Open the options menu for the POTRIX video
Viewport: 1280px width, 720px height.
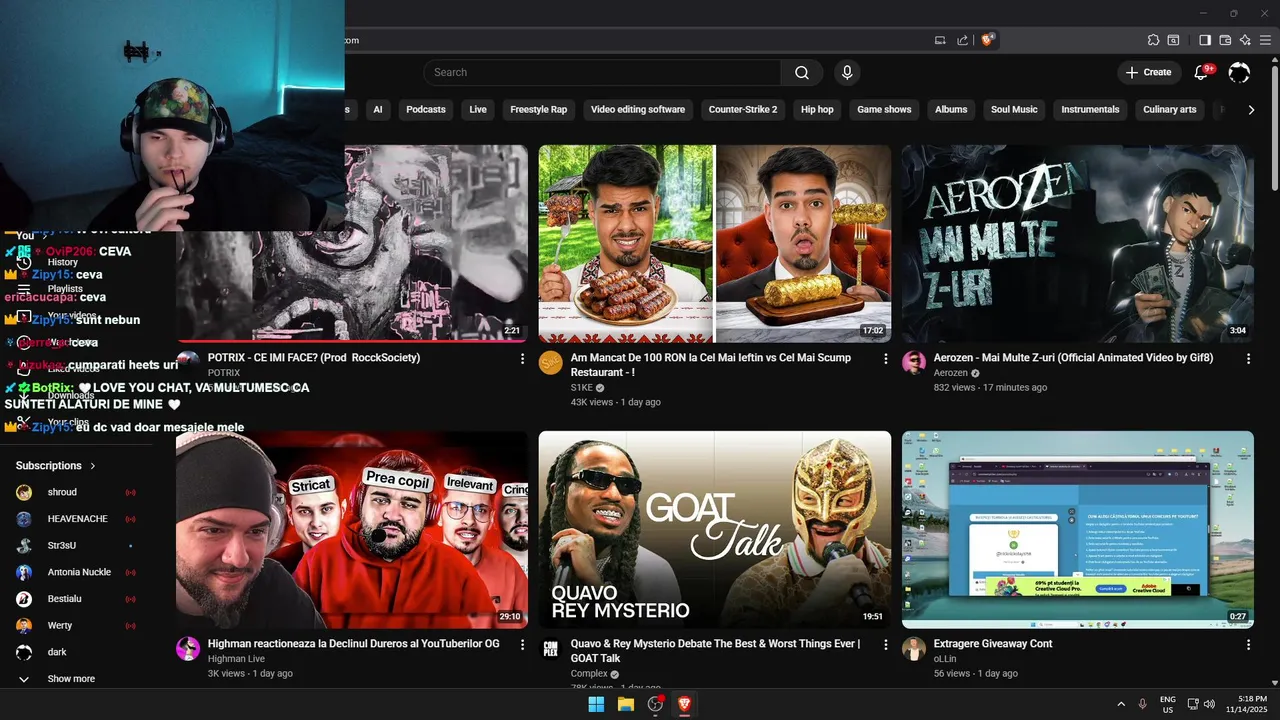coord(522,358)
